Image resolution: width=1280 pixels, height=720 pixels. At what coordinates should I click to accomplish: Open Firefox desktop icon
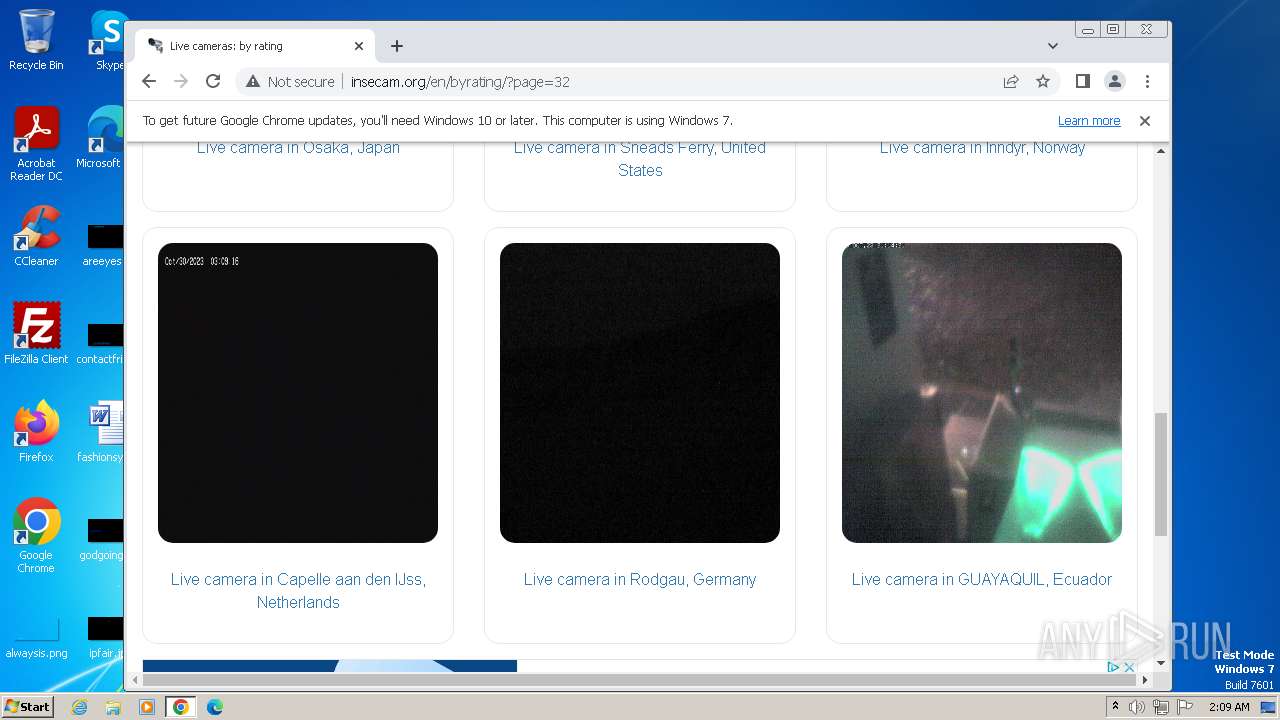pyautogui.click(x=36, y=432)
